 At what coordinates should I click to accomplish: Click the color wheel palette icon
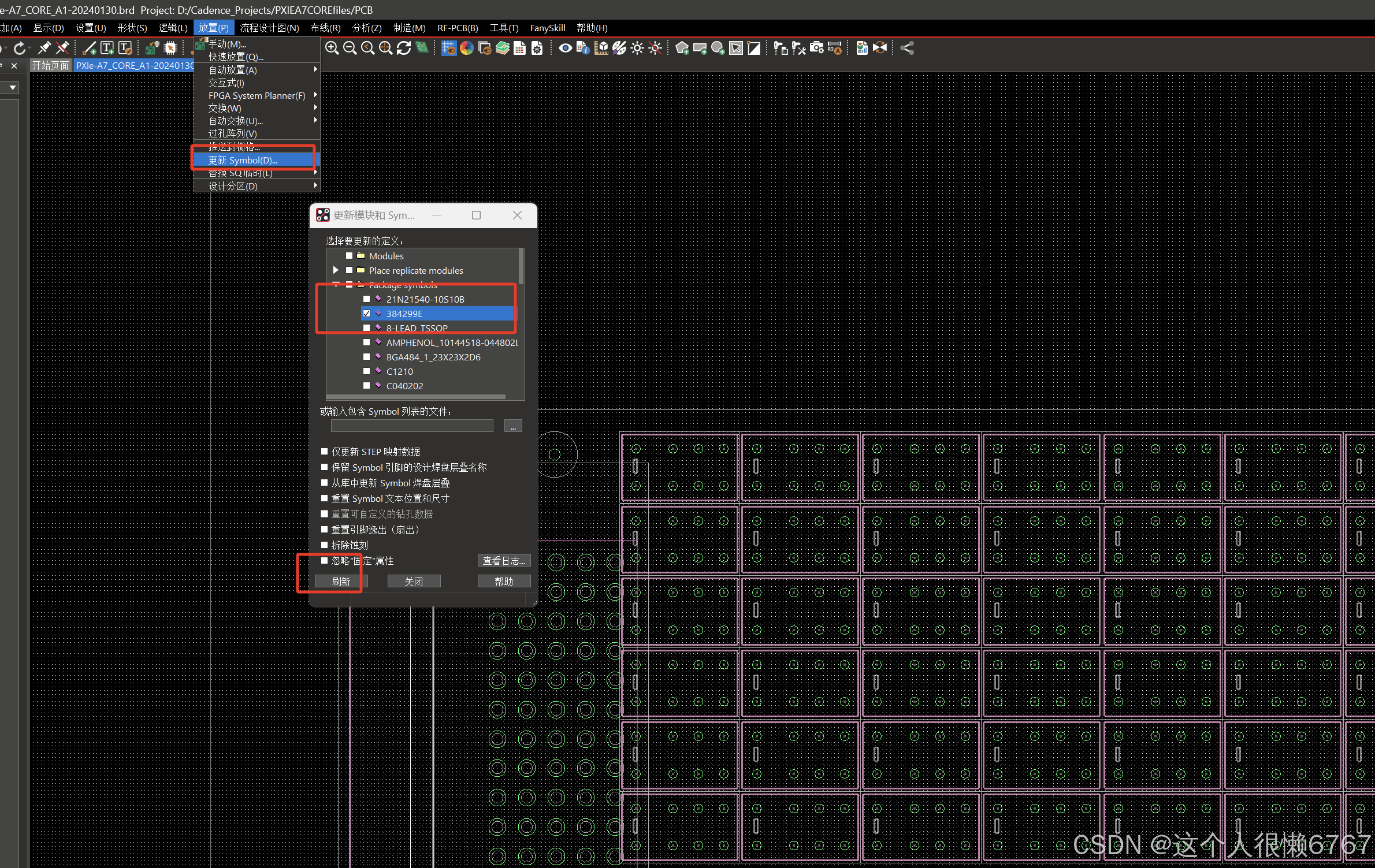pos(467,49)
